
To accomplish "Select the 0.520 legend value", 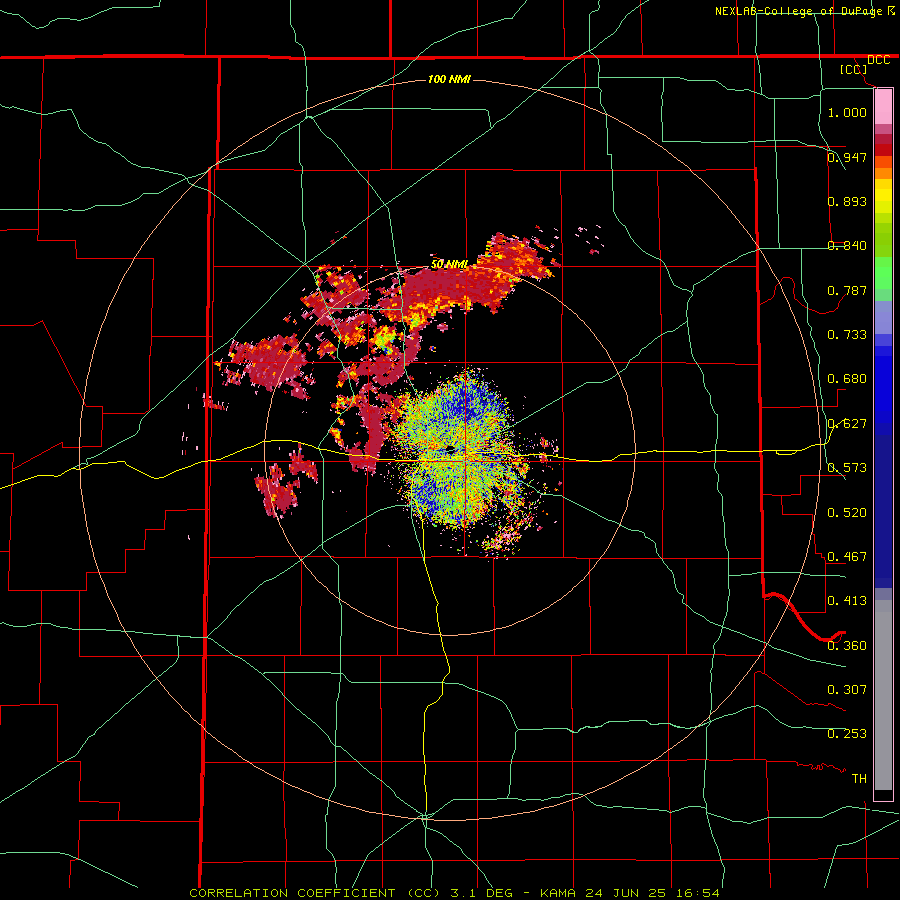I will (x=847, y=512).
